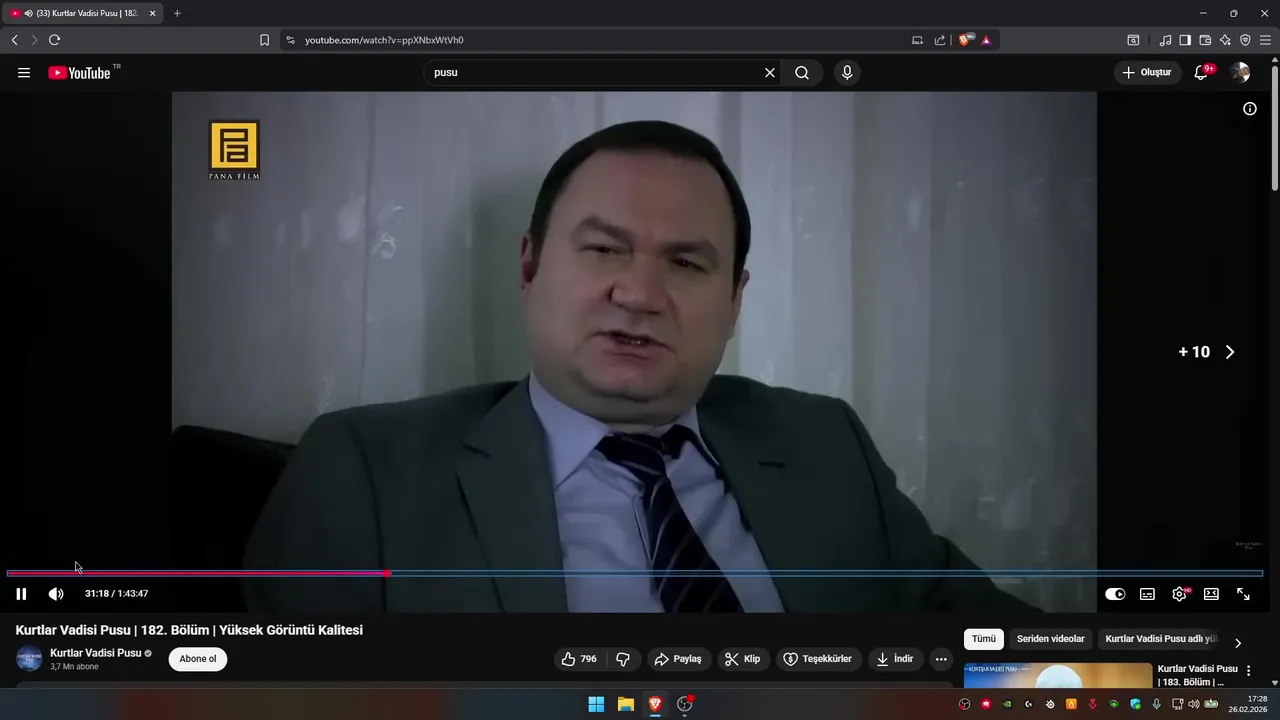Share this page from the address bar

point(940,40)
